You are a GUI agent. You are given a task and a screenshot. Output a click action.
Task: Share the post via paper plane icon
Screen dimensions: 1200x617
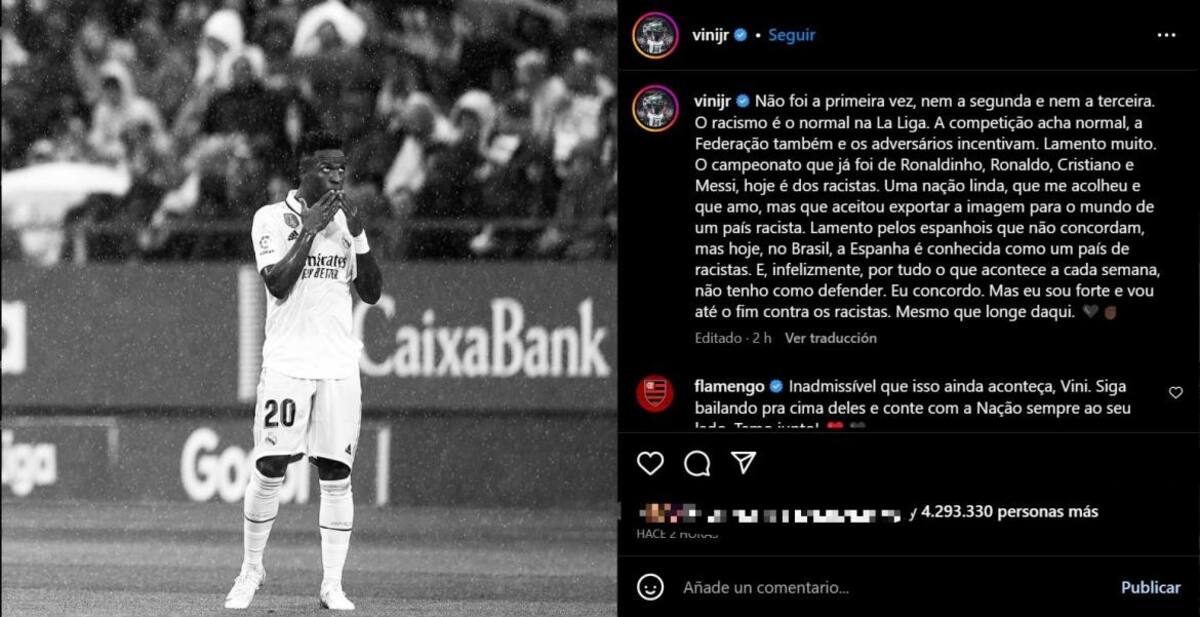(743, 462)
